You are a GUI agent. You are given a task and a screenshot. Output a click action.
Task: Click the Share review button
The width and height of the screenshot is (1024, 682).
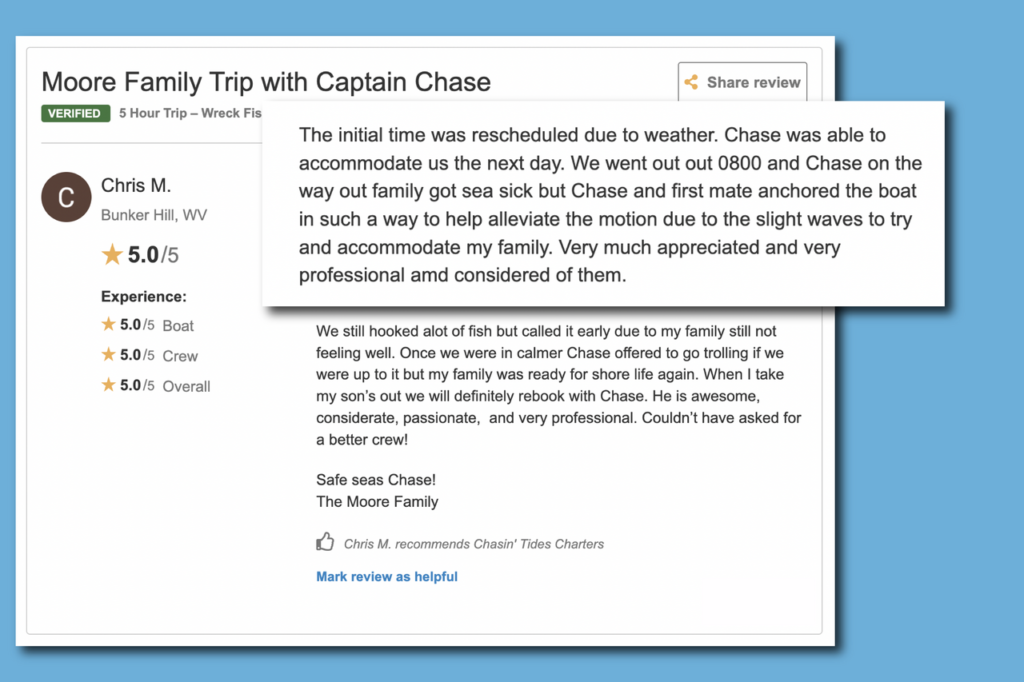[742, 83]
